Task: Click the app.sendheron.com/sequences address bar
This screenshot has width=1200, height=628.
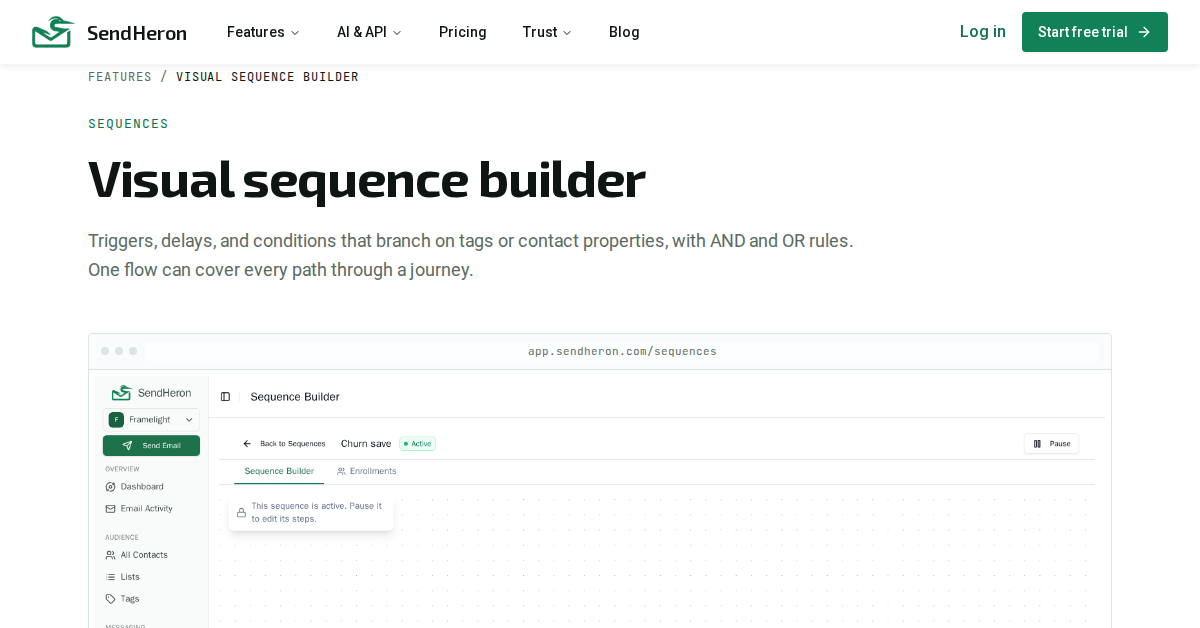Action: coord(622,351)
